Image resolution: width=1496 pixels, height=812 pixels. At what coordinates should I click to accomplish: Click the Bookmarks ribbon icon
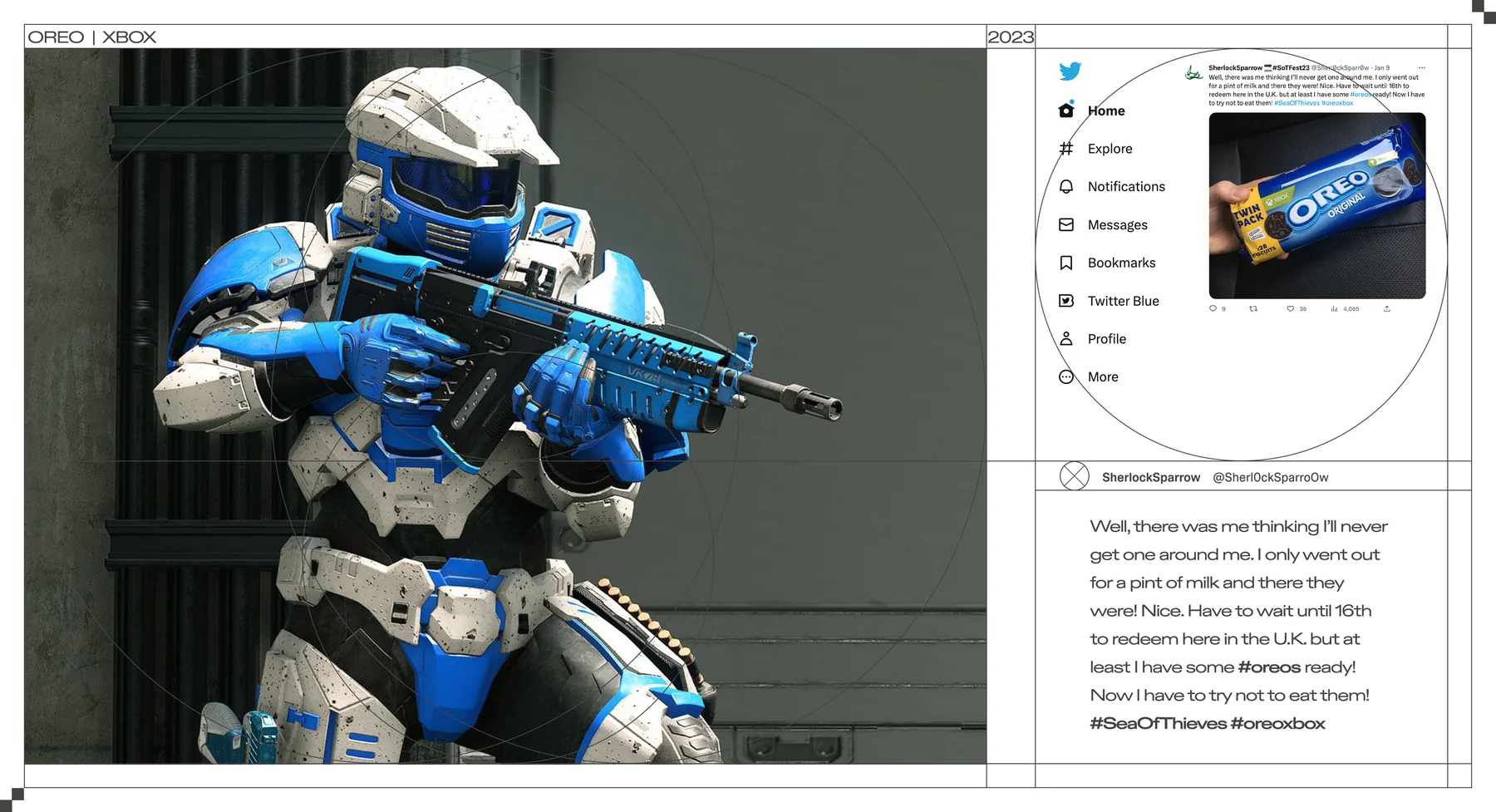[x=1066, y=263]
